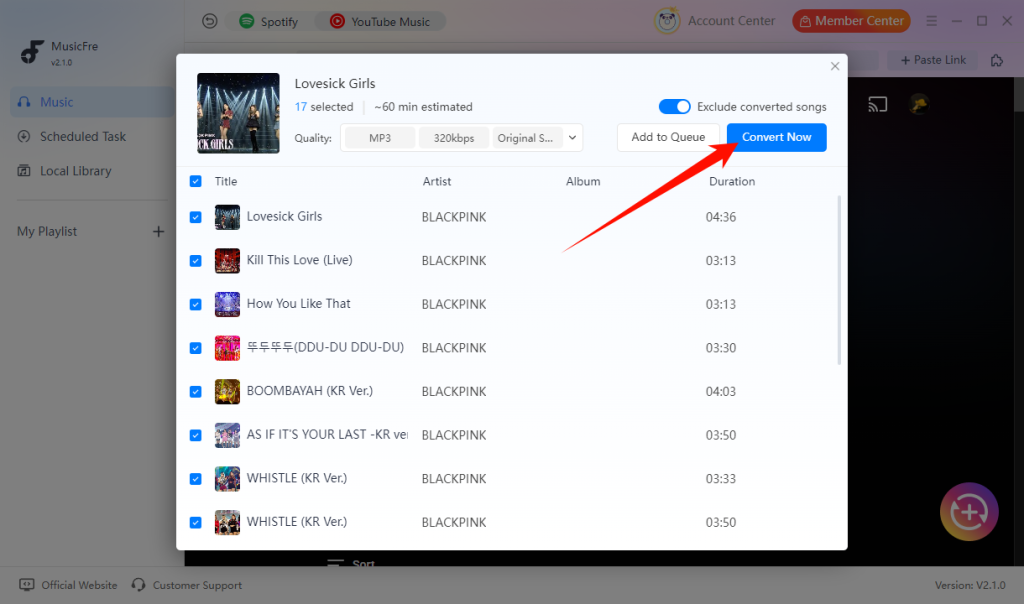Click the Artist column header

(x=437, y=182)
